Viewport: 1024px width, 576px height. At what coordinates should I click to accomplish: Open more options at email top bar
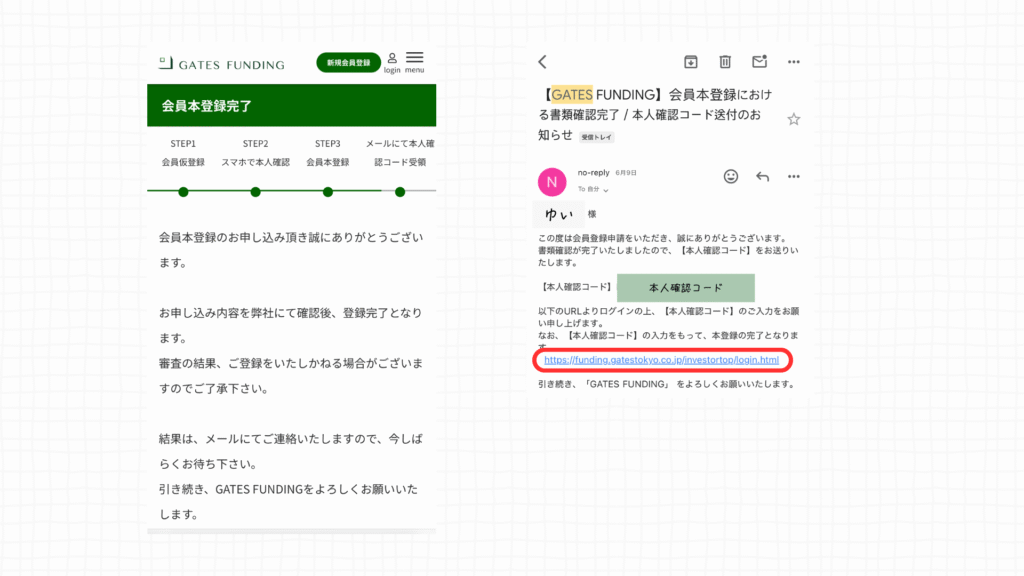(x=793, y=62)
